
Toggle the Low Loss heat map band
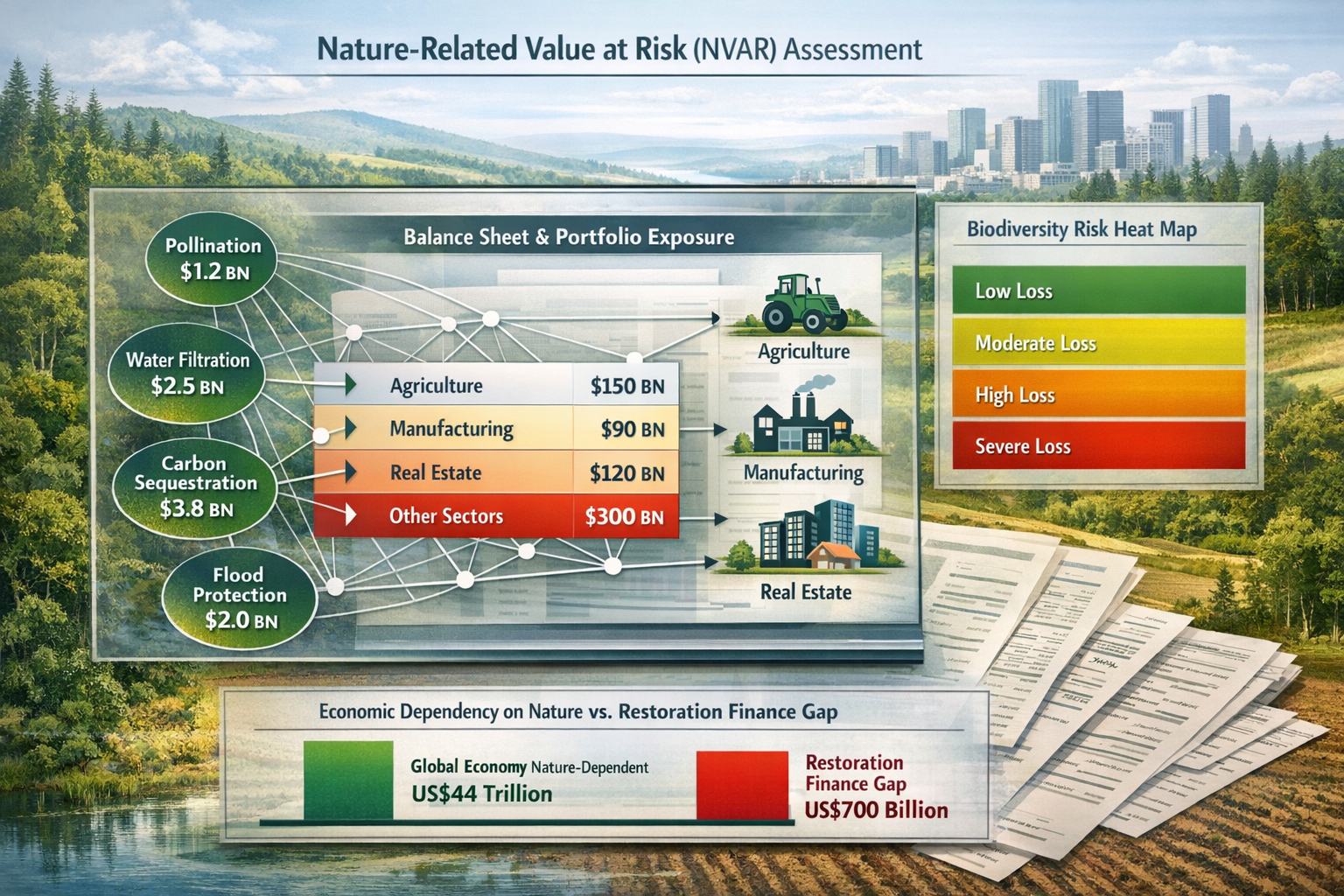click(1097, 291)
